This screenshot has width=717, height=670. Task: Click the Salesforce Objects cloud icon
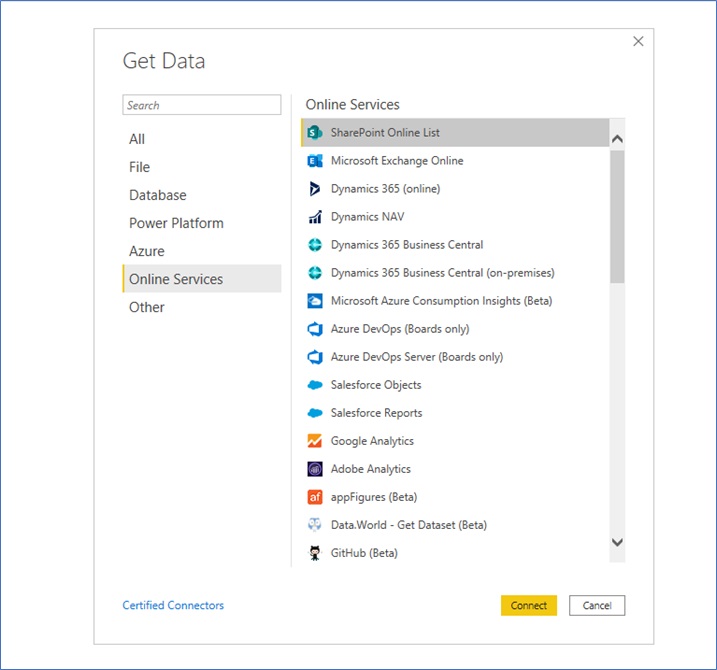pos(315,385)
